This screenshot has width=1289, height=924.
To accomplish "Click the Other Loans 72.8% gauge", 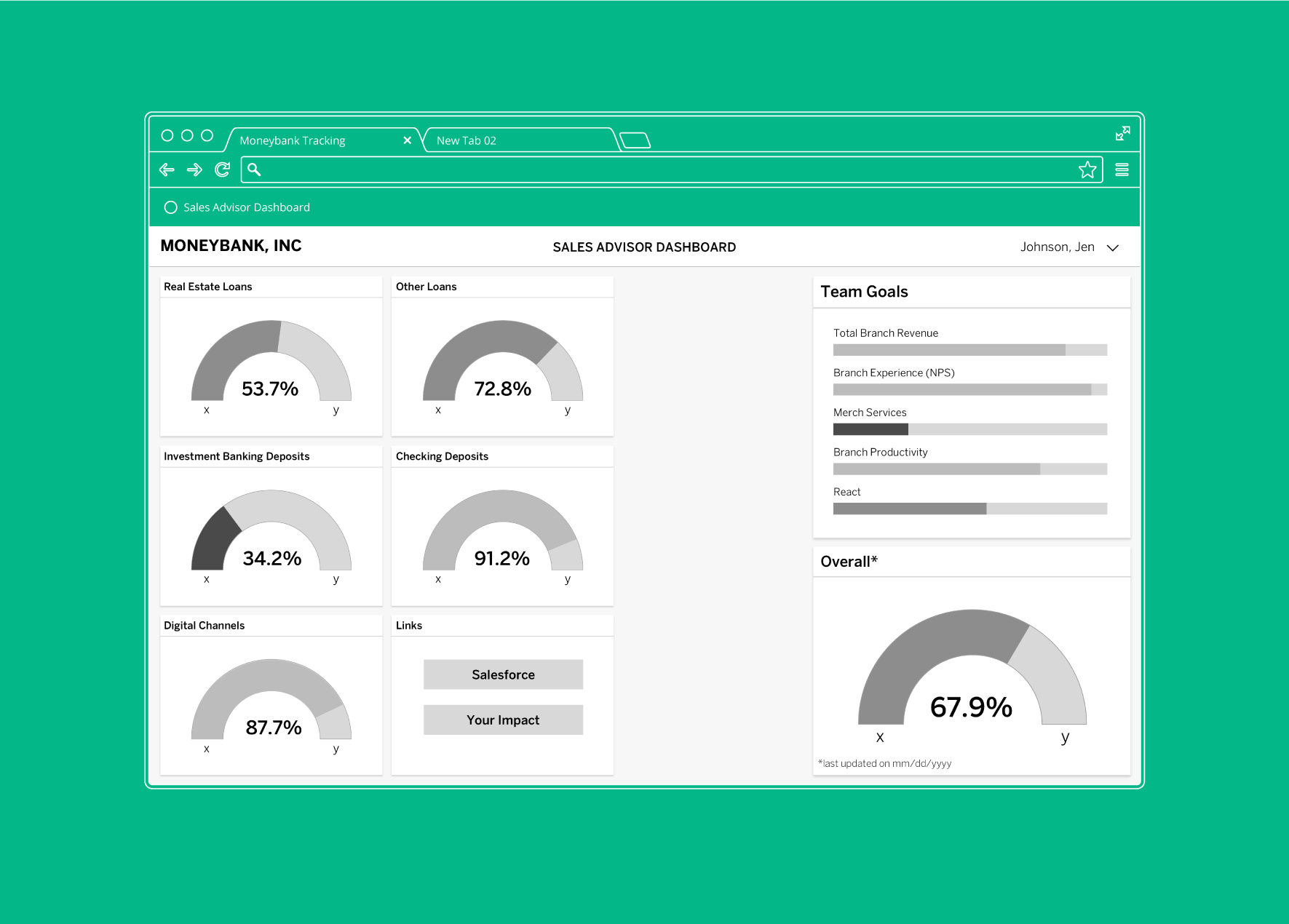I will coord(503,361).
